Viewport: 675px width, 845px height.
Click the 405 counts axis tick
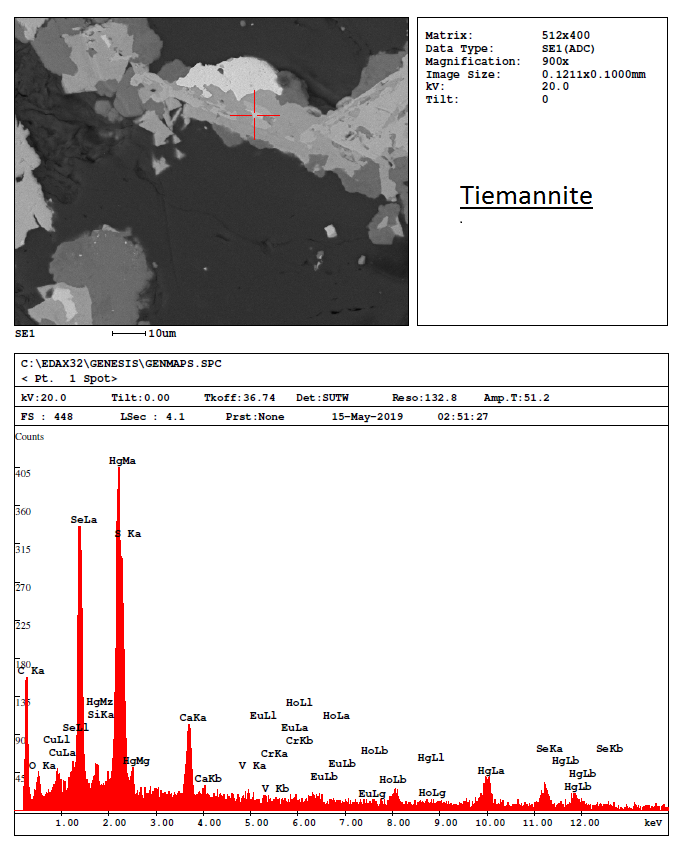(x=23, y=473)
